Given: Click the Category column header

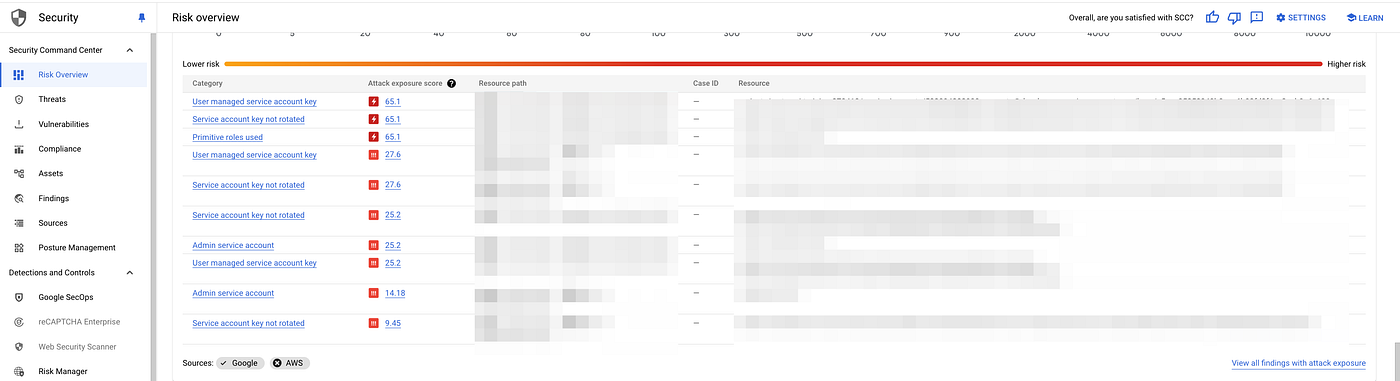Looking at the screenshot, I should click(x=207, y=83).
